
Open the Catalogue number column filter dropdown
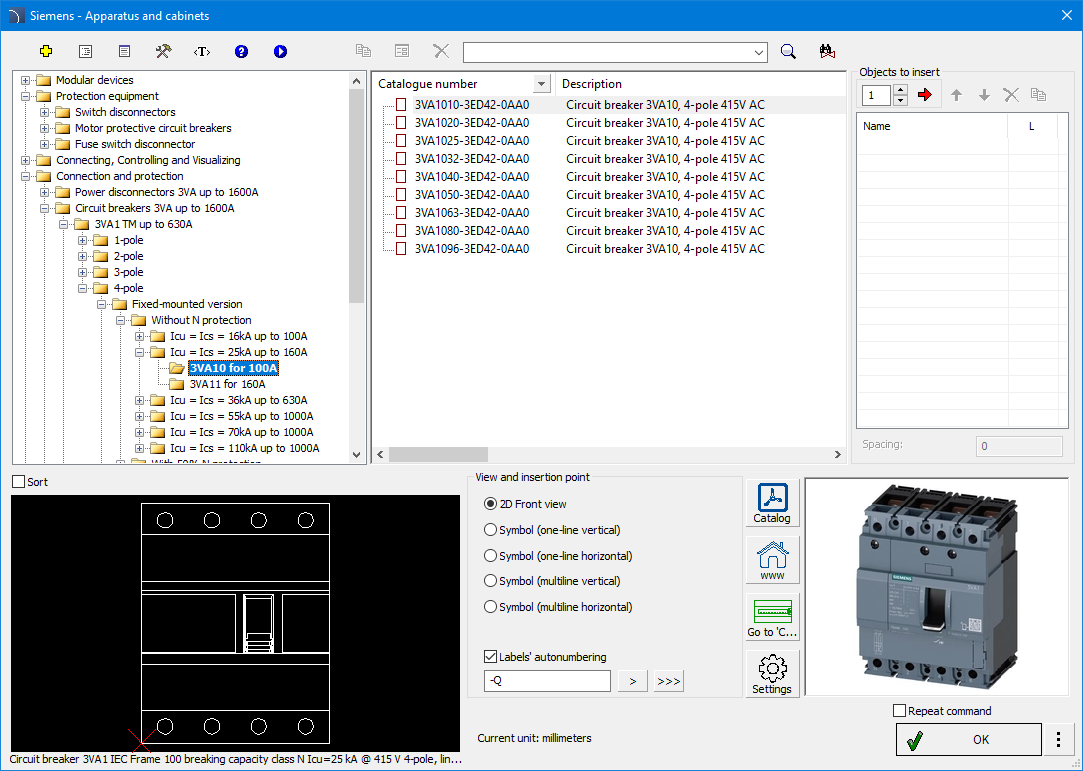pos(542,84)
